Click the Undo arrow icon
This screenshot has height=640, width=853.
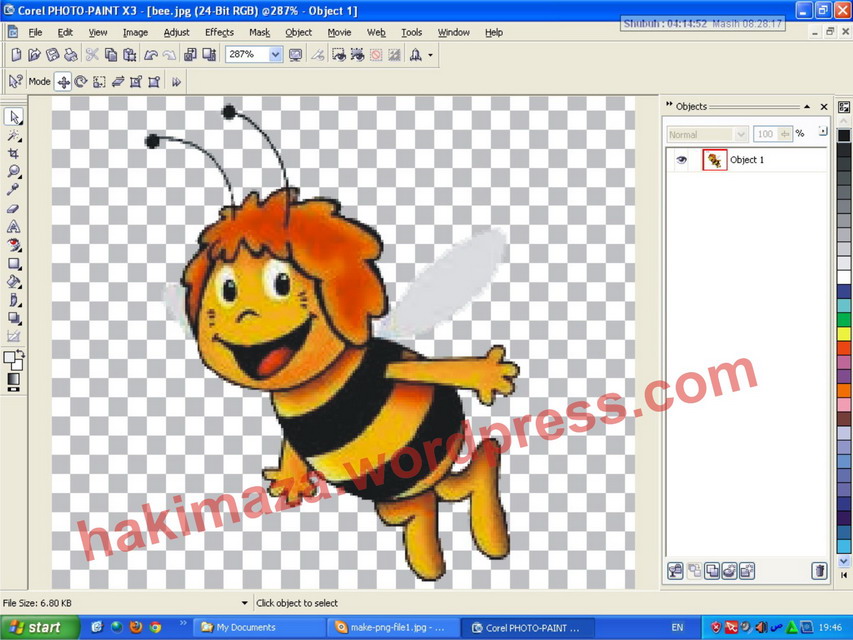point(151,54)
